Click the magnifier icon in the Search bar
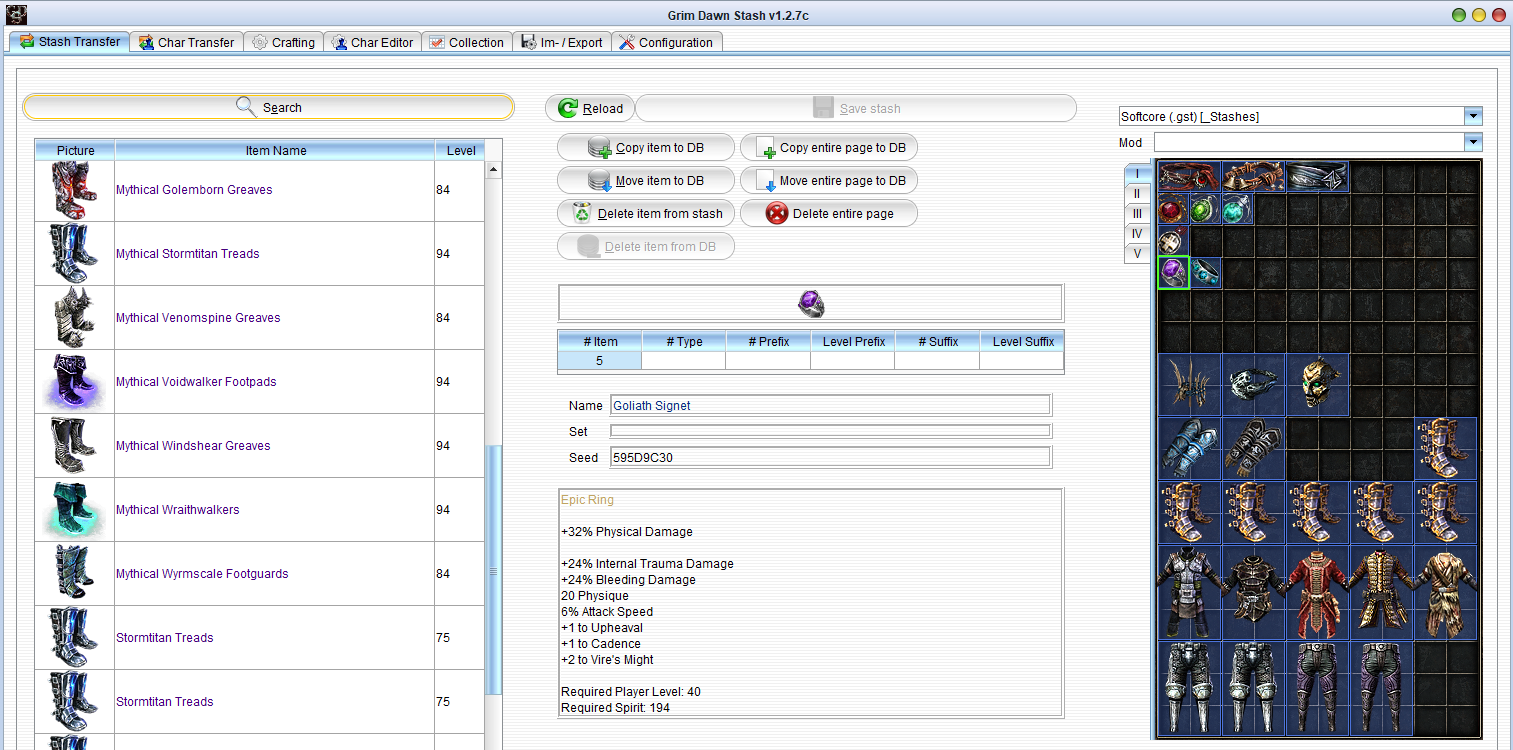The image size is (1513, 750). 245,107
